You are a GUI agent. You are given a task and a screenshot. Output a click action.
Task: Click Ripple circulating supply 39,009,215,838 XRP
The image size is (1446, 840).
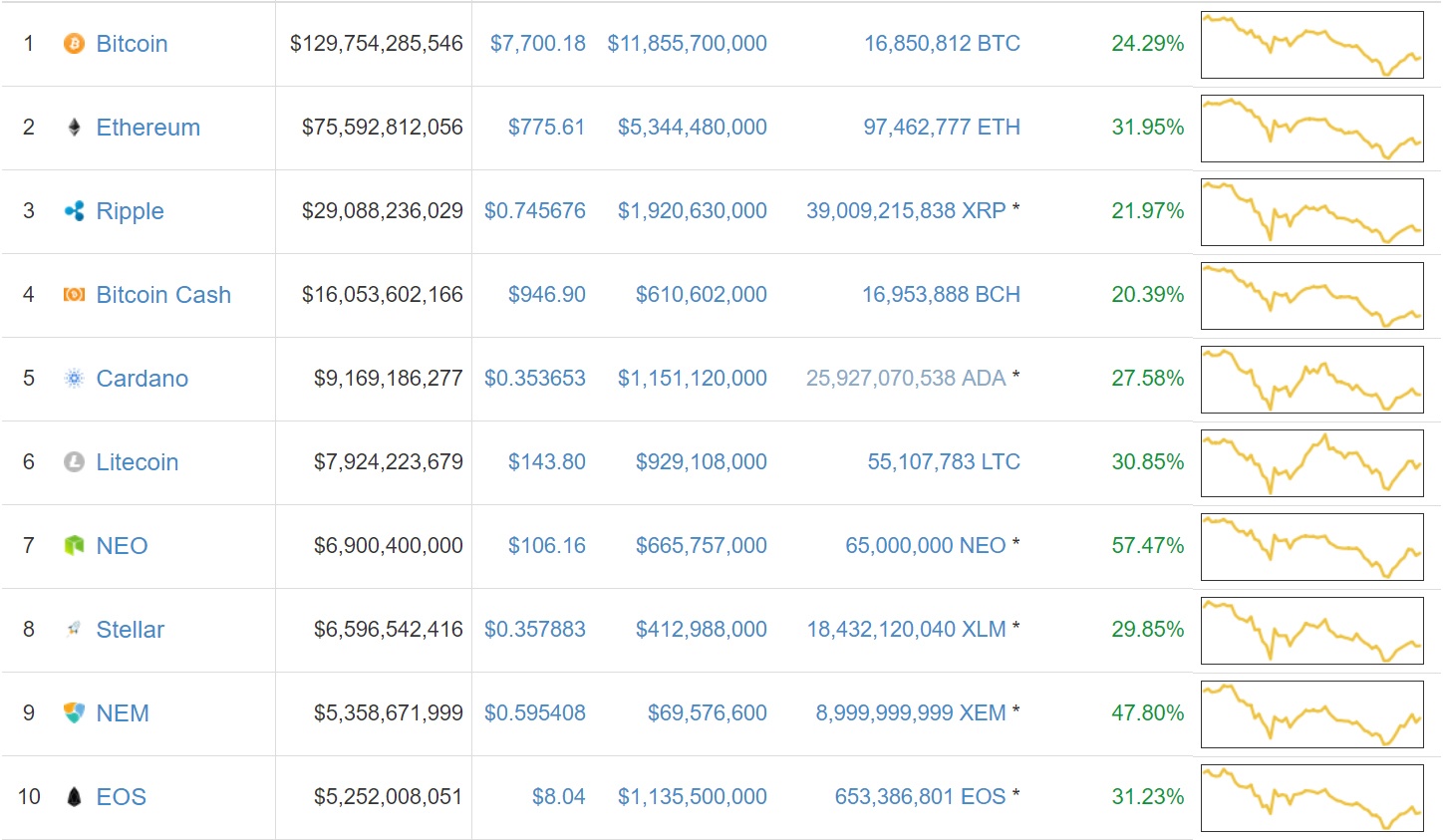pos(905,211)
